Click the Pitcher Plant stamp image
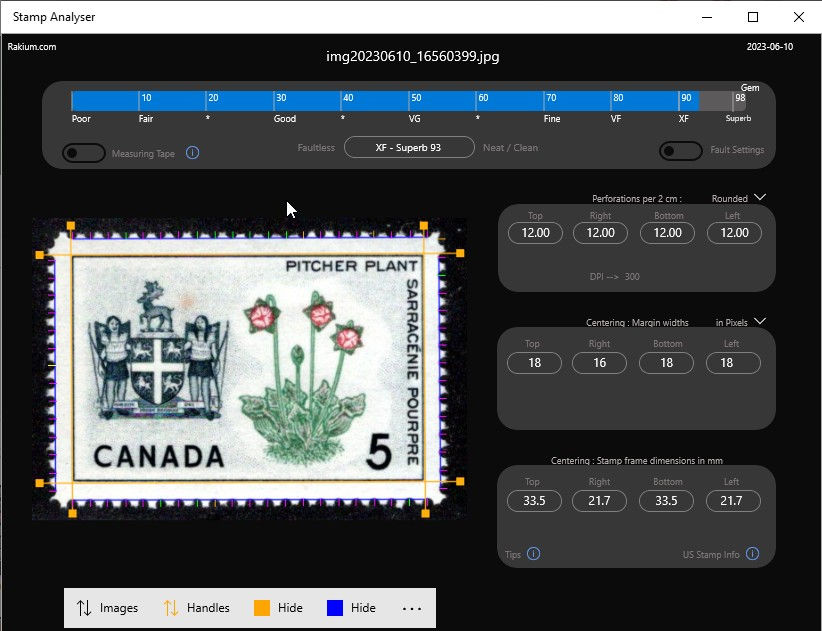822x631 pixels. (x=249, y=369)
